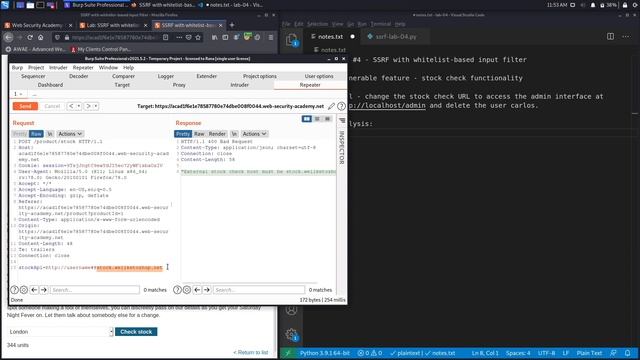Image resolution: width=640 pixels, height=360 pixels.
Task: Select Raw view in Response panel
Action: 199,134
